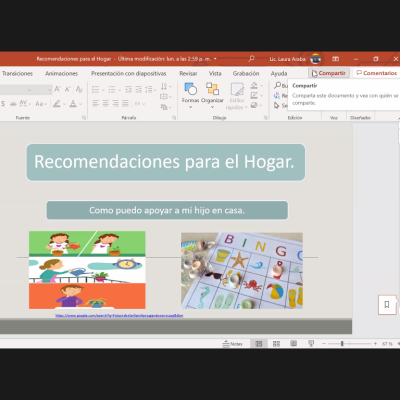The width and height of the screenshot is (400, 400).
Task: Open the Grabación tab
Action: coord(246,73)
